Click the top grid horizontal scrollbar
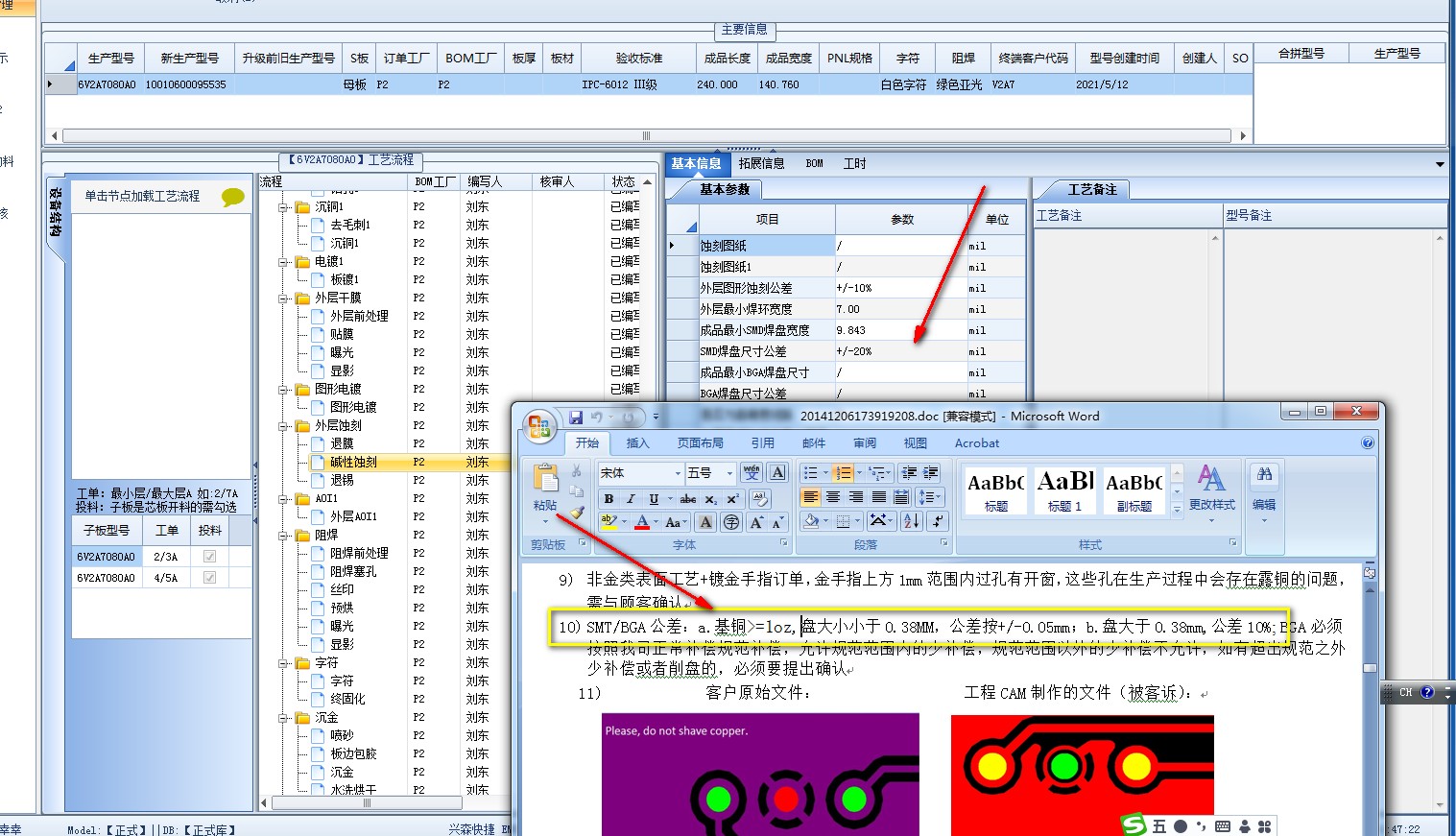The height and width of the screenshot is (836, 1456). pyautogui.click(x=646, y=136)
